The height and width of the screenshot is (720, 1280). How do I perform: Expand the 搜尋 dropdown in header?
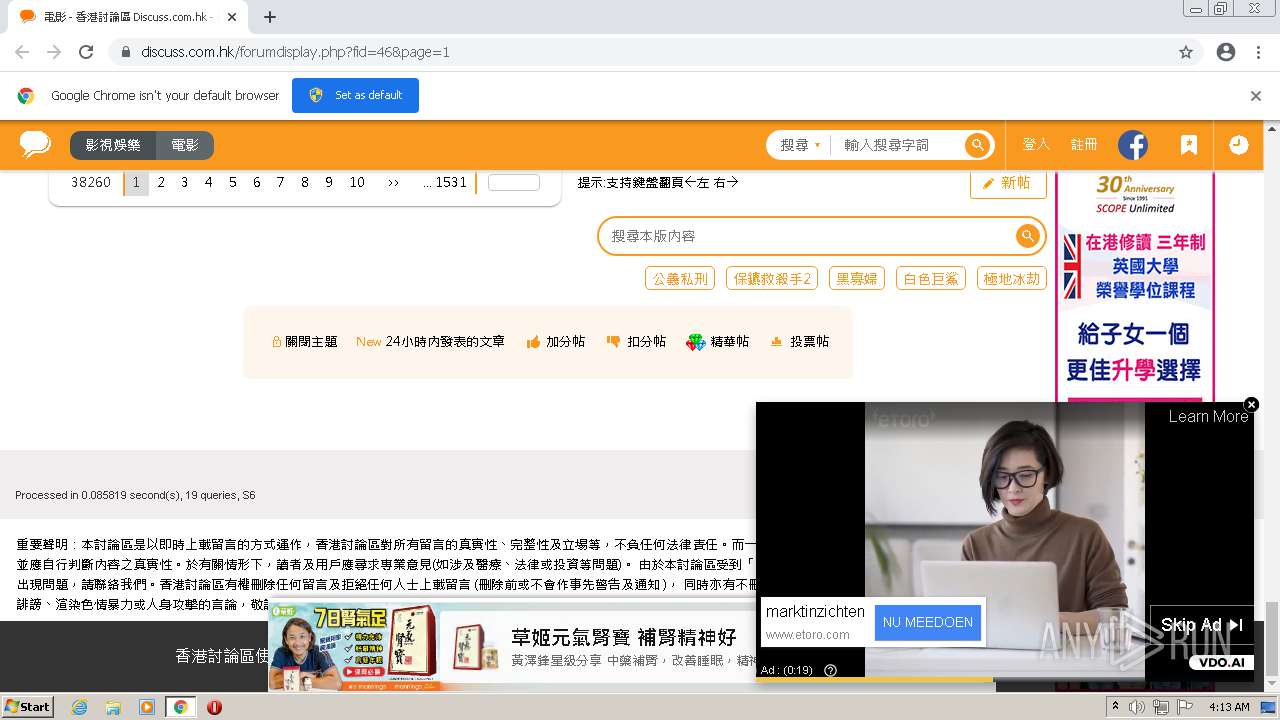[800, 145]
